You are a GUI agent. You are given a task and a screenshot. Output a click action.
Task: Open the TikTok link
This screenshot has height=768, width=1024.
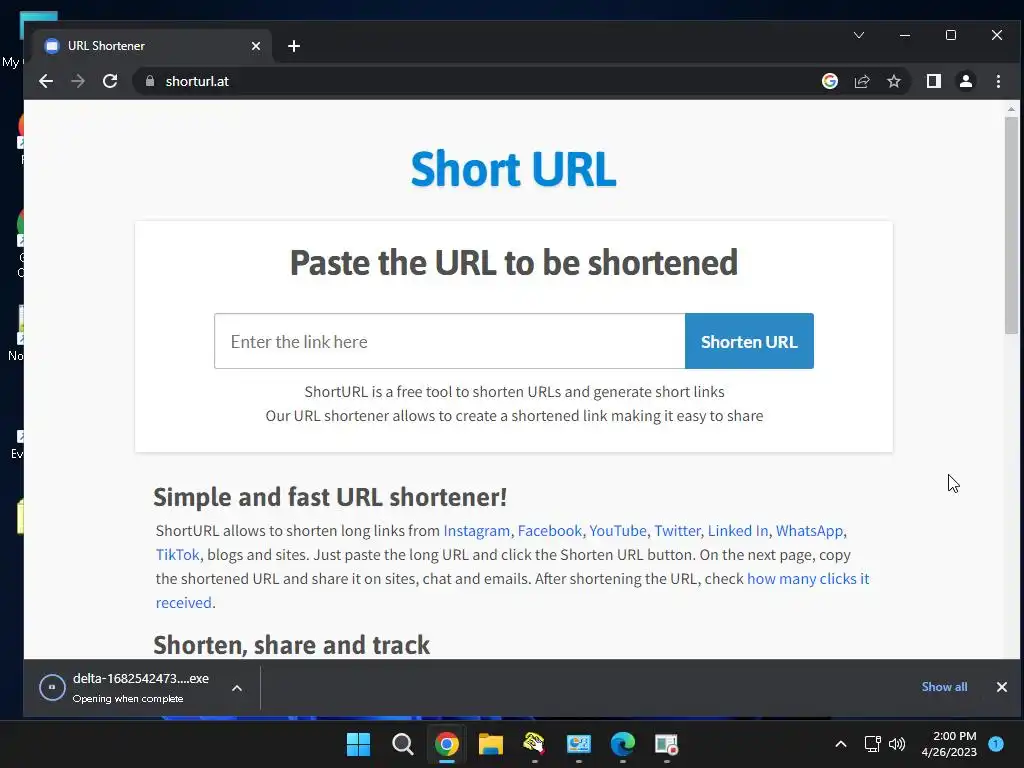177,554
